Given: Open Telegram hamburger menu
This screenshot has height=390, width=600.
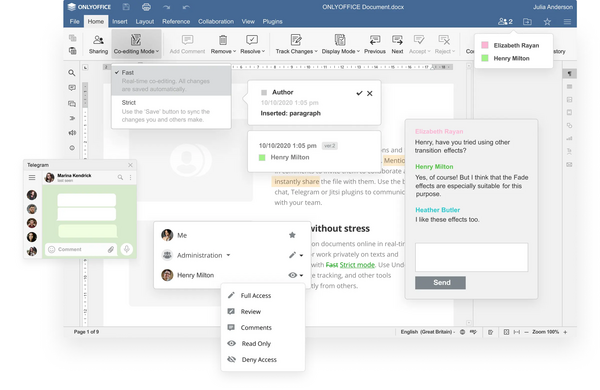Looking at the screenshot, I should pyautogui.click(x=32, y=178).
